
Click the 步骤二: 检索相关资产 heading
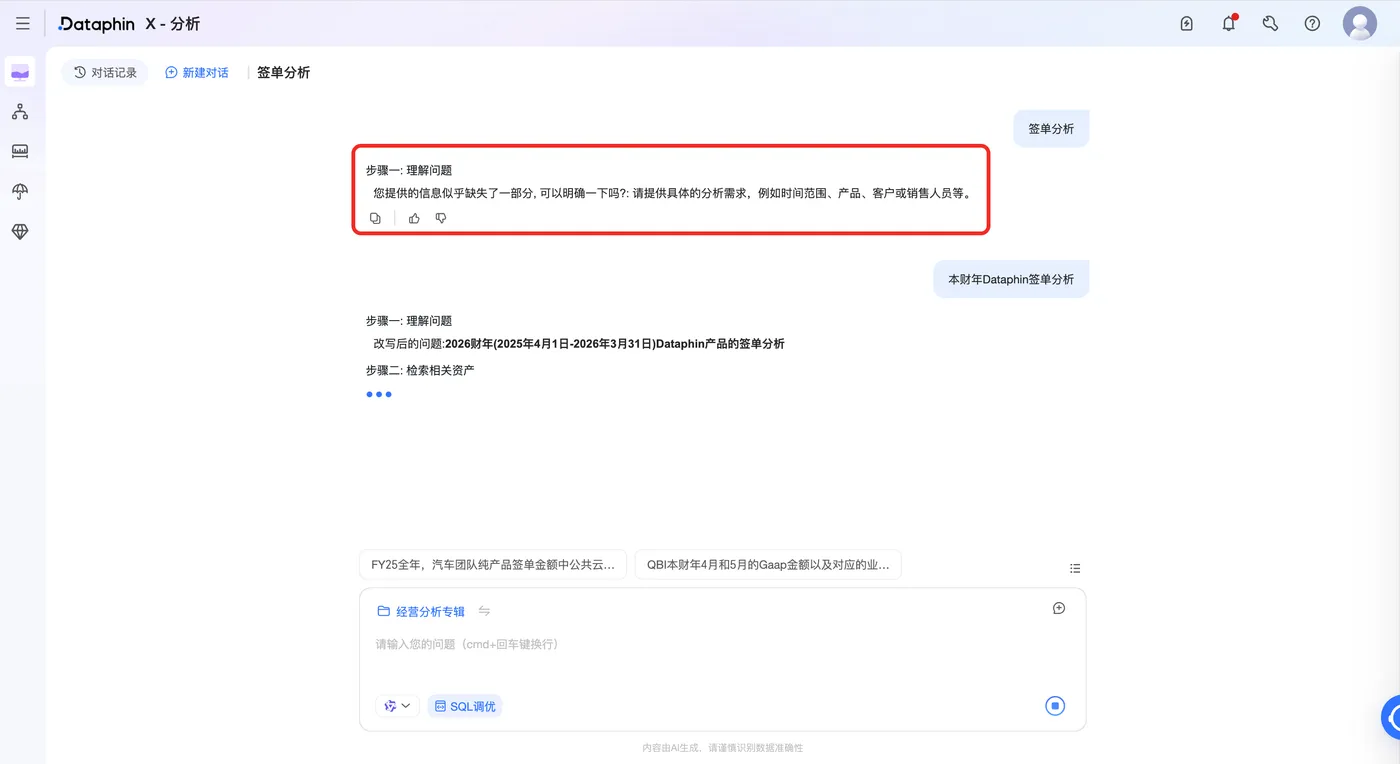tap(420, 370)
